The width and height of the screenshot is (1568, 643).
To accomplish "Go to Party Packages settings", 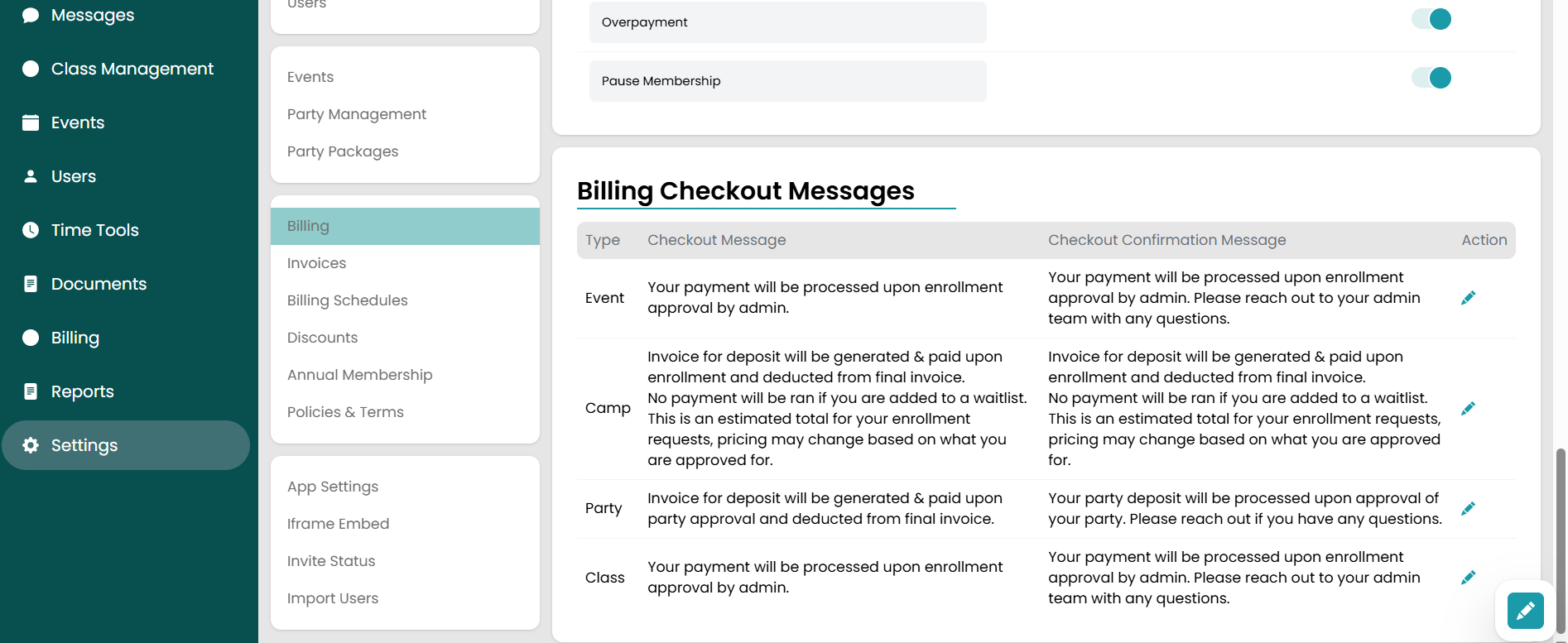I will 342,151.
